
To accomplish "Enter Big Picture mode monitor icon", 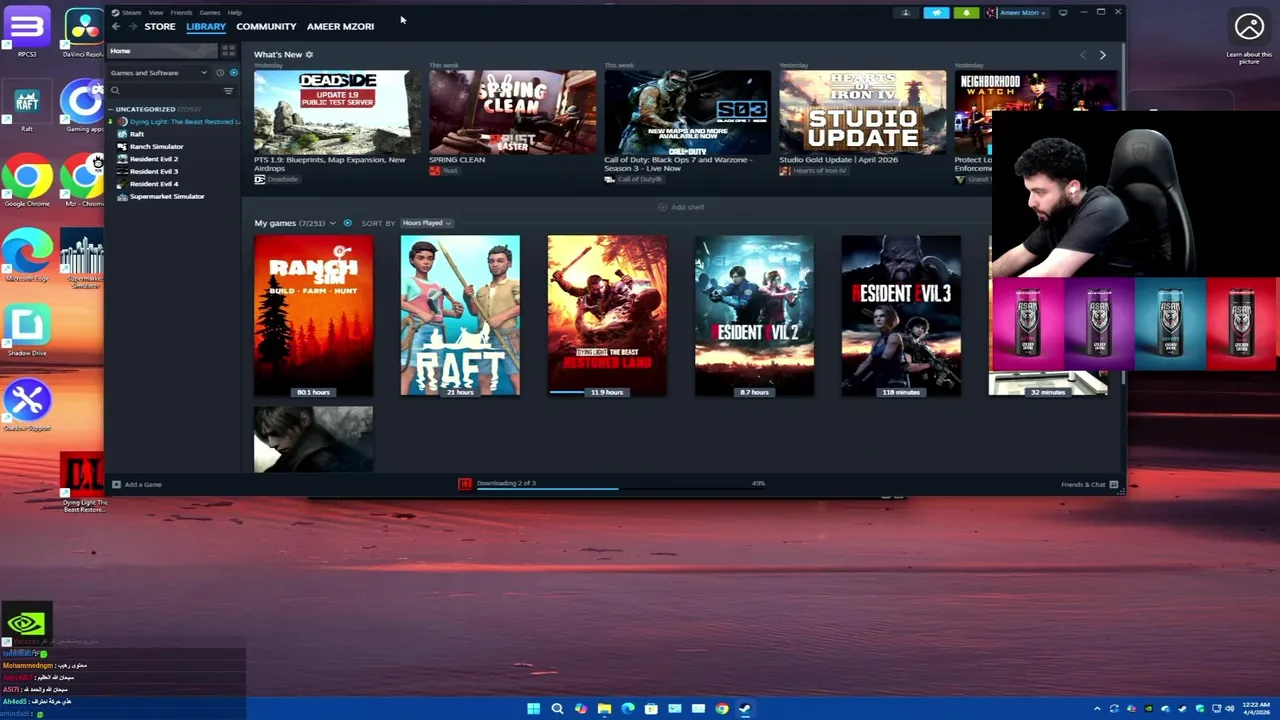I will [1063, 13].
